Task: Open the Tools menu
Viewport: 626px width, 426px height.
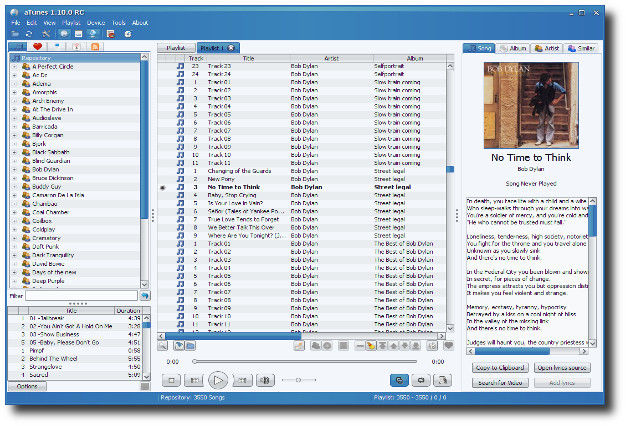Action: click(x=119, y=23)
